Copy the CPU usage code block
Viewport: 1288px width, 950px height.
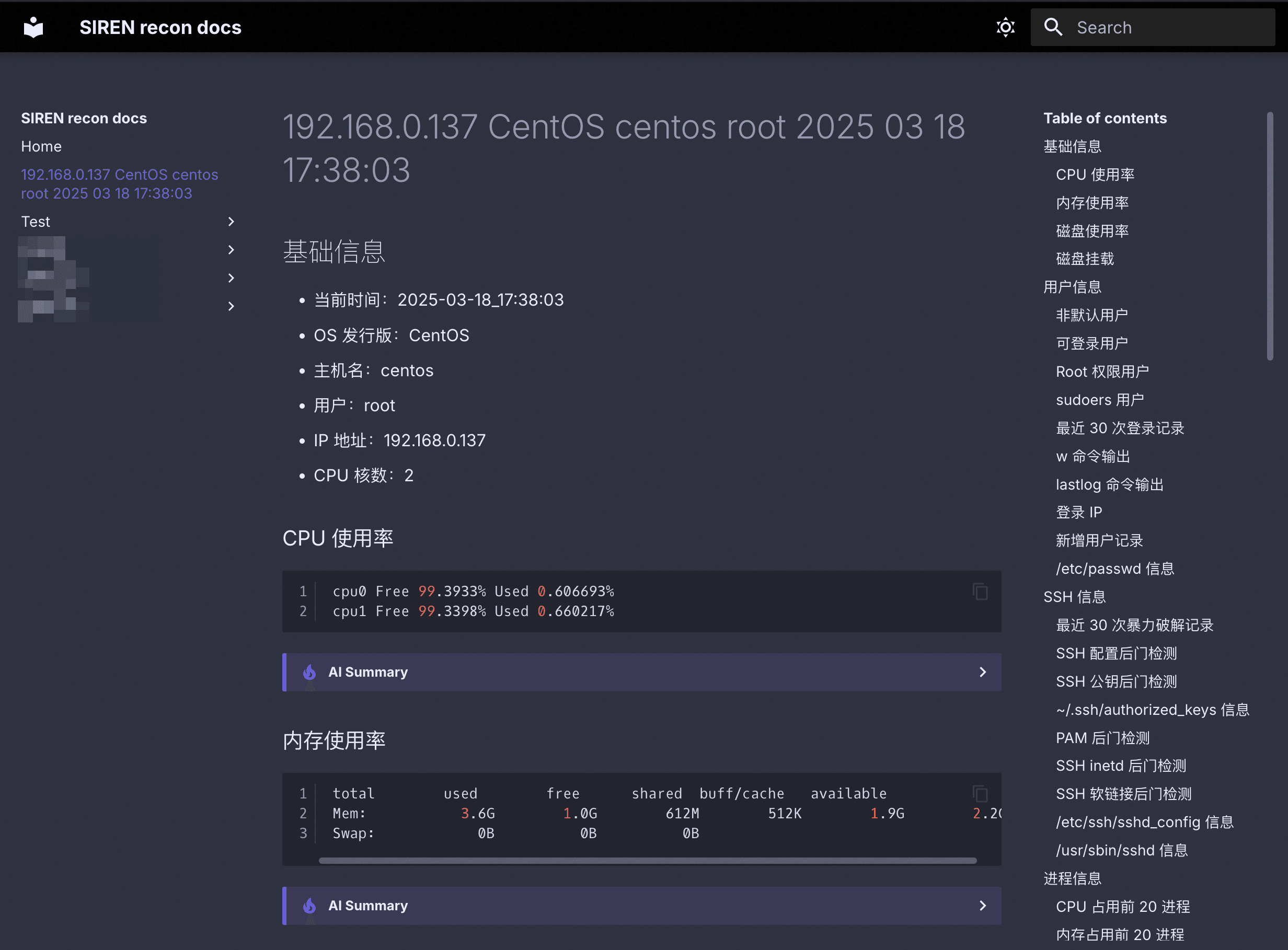tap(979, 591)
